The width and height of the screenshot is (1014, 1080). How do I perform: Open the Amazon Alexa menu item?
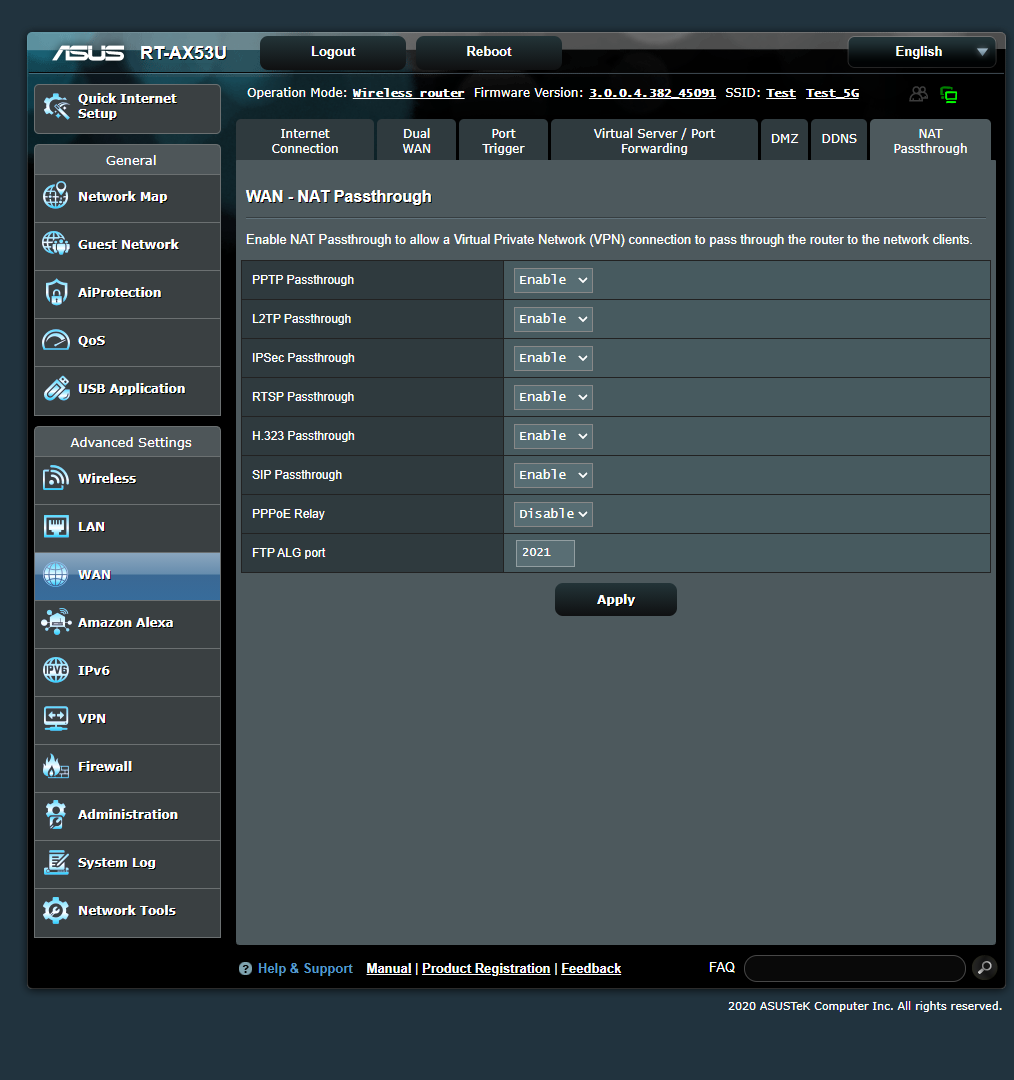point(127,624)
